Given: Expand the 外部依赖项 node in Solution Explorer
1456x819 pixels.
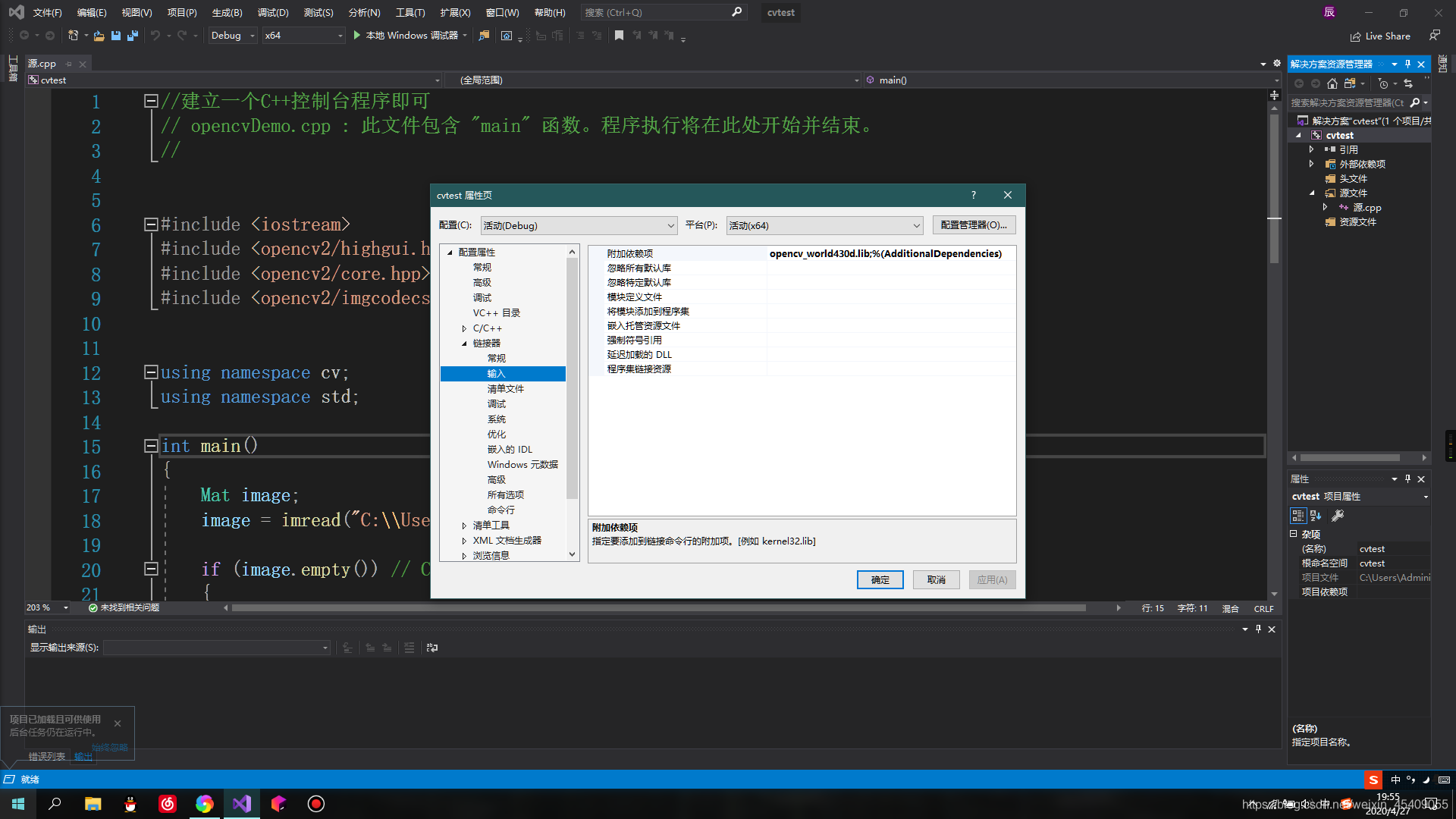Looking at the screenshot, I should point(1311,164).
